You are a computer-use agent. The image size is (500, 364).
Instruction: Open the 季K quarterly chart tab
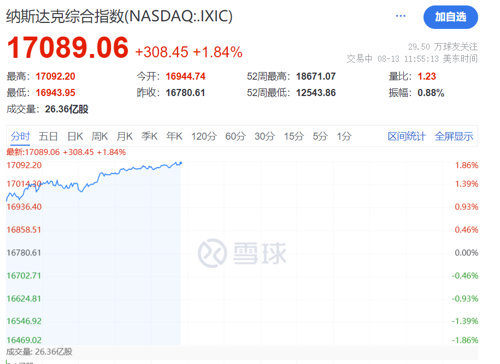(149, 136)
